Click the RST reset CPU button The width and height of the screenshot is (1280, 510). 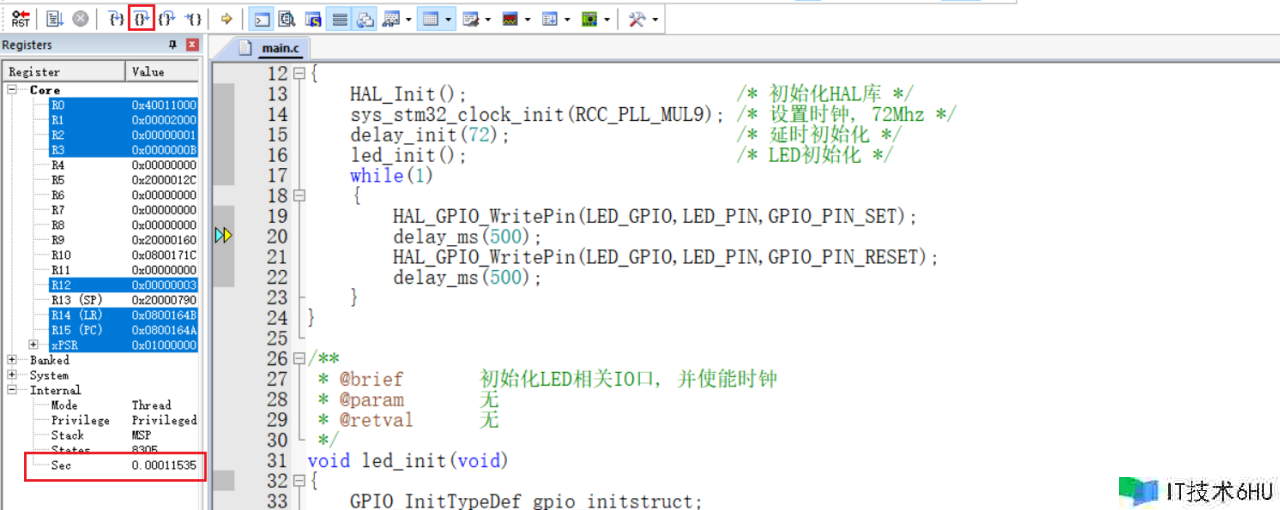click(21, 18)
